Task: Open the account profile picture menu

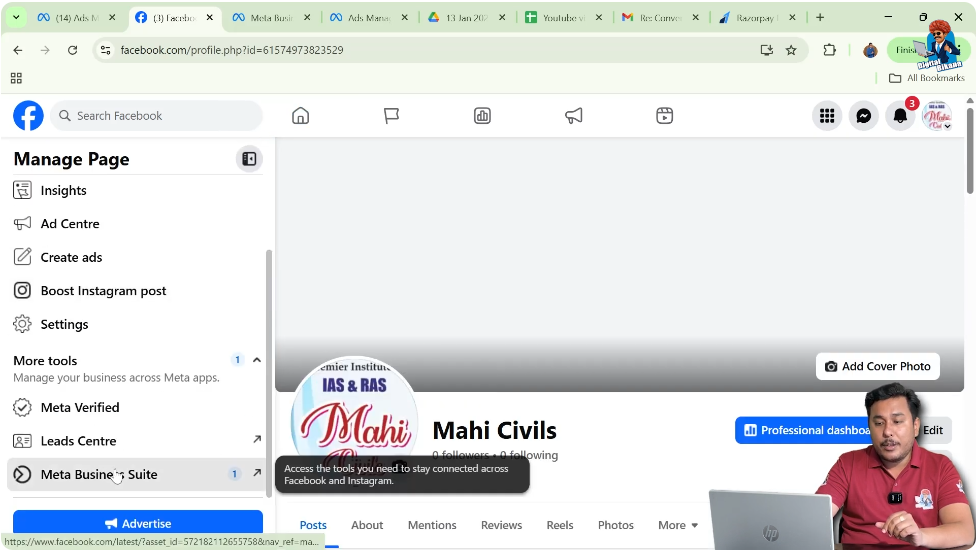Action: pyautogui.click(x=936, y=116)
